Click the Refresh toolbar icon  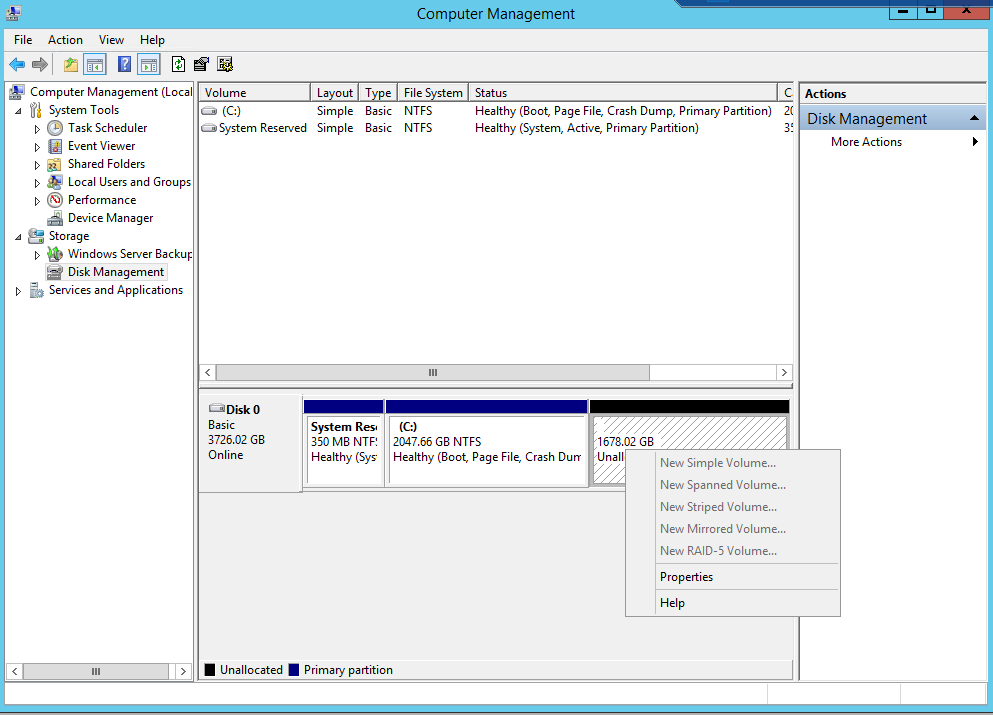click(x=179, y=65)
